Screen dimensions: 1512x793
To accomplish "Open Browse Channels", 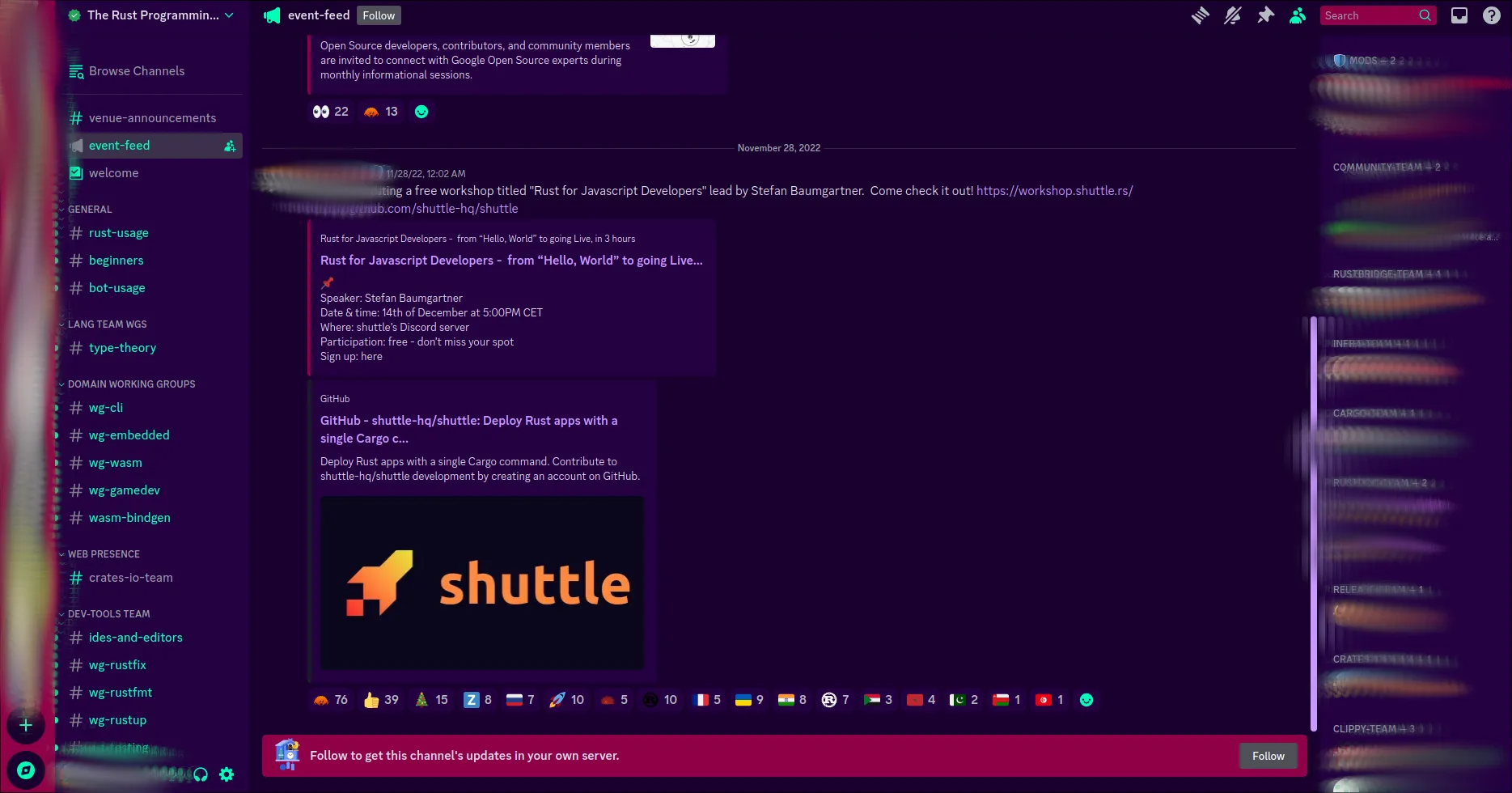I will point(152,71).
